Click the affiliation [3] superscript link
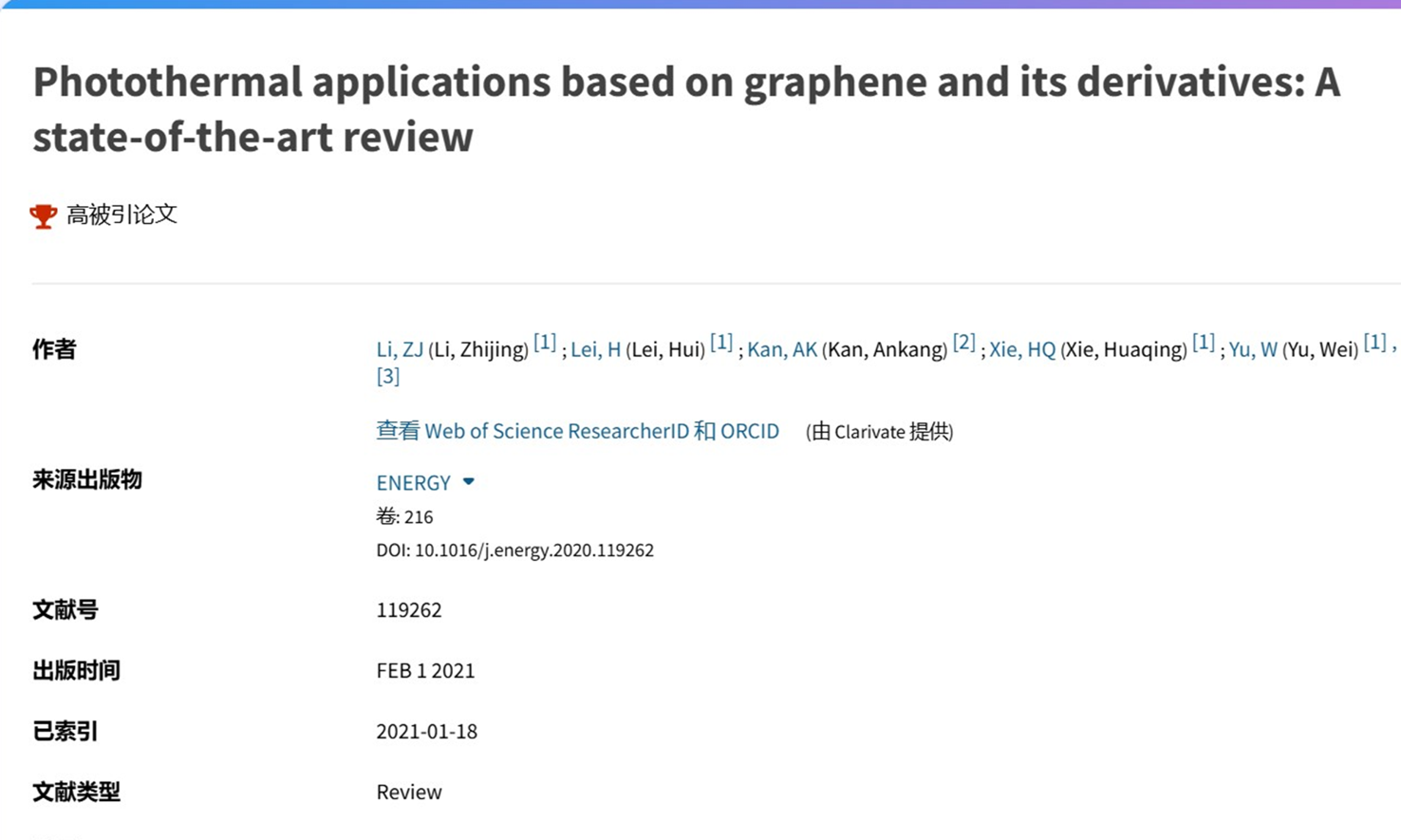The width and height of the screenshot is (1401, 840). pyautogui.click(x=387, y=376)
